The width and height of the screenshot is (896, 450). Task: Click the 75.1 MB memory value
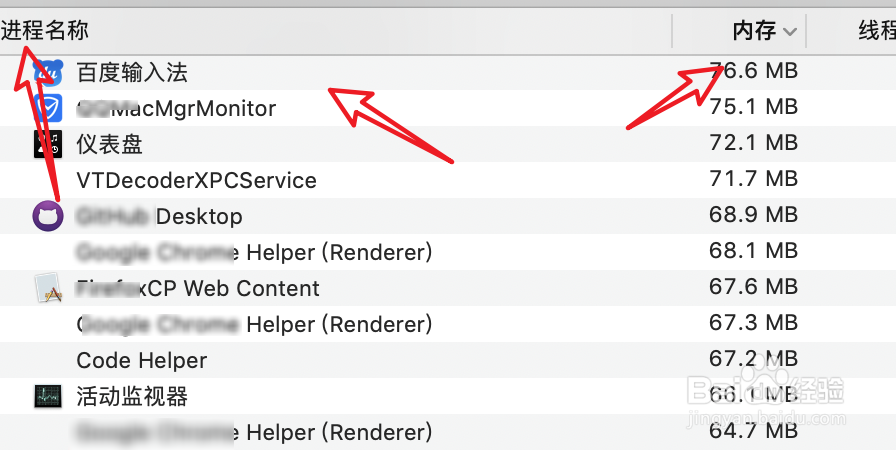point(753,108)
